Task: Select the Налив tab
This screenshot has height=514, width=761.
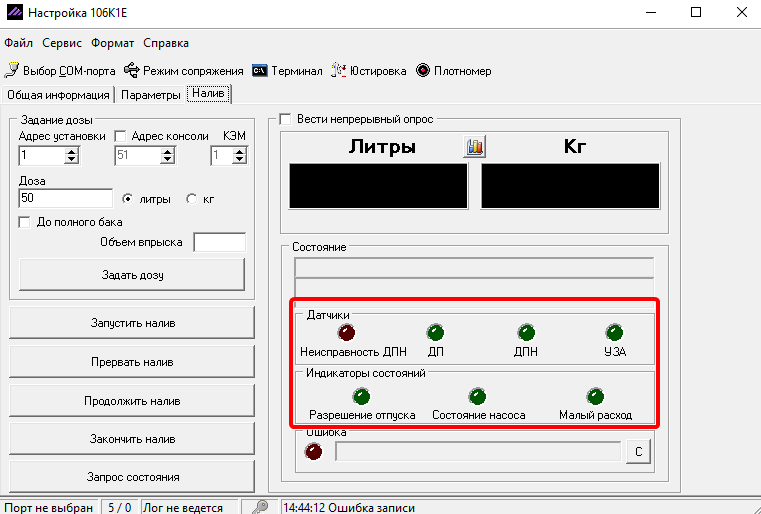Action: pyautogui.click(x=209, y=93)
